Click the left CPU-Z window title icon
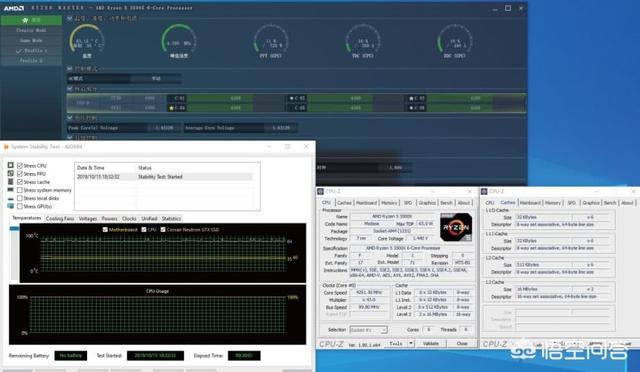Image resolution: width=640 pixels, height=372 pixels. point(321,191)
